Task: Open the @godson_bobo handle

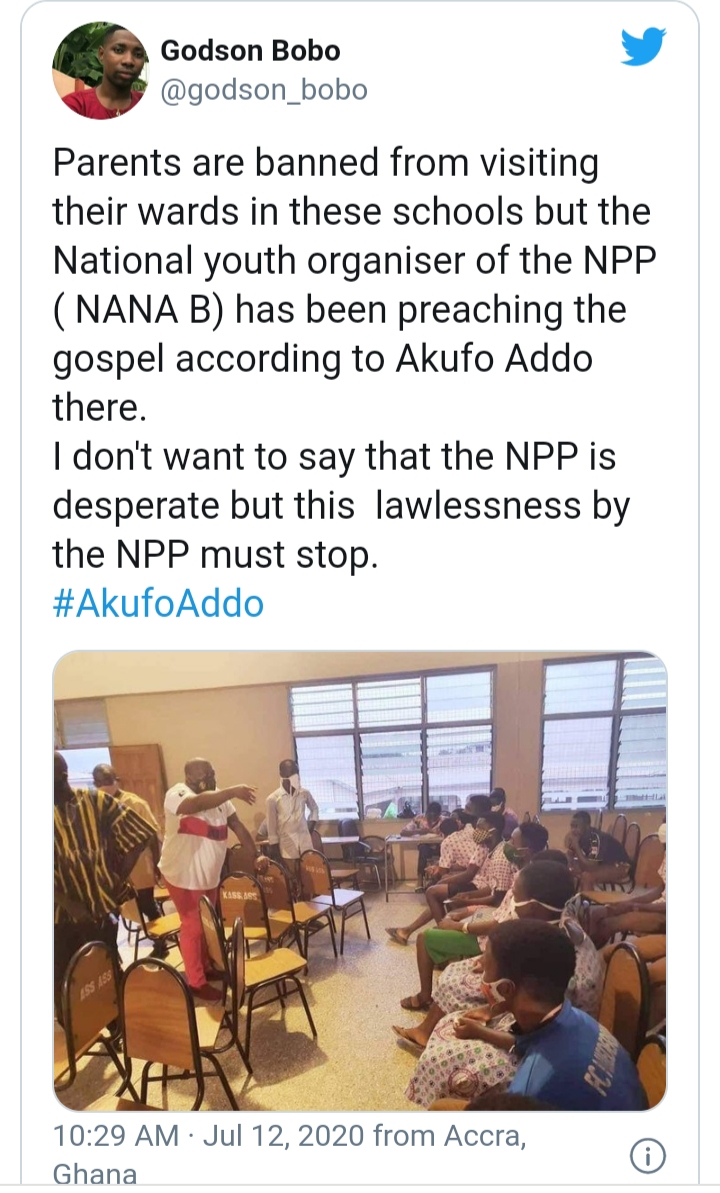Action: (264, 90)
